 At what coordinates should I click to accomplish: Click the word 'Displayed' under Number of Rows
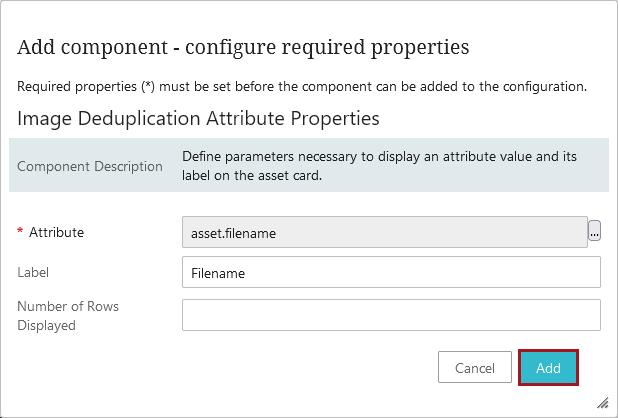pos(49,324)
